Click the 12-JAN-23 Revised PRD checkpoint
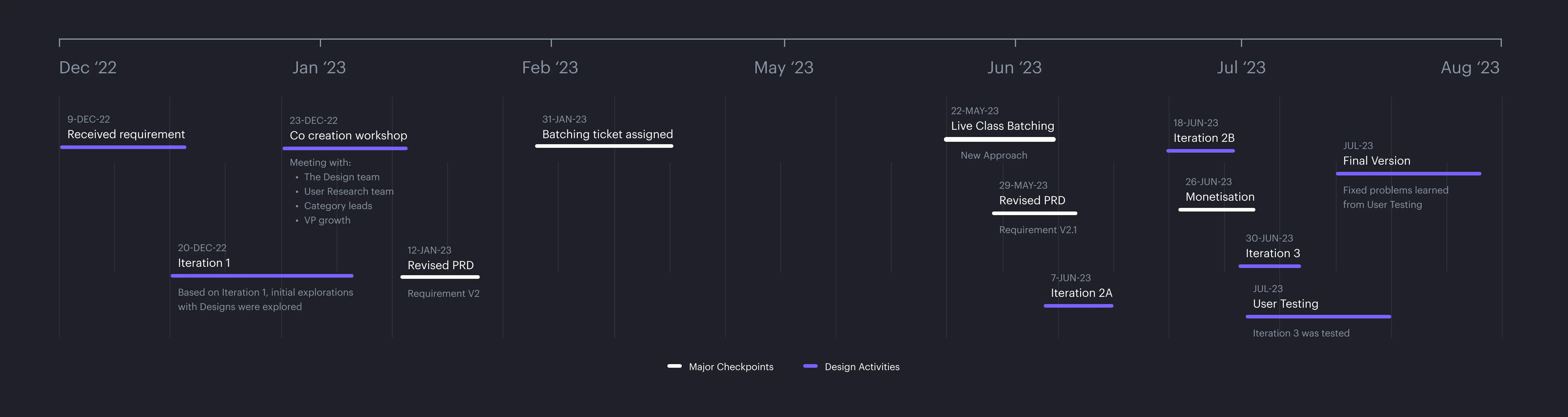Image resolution: width=1568 pixels, height=417 pixels. point(440,265)
